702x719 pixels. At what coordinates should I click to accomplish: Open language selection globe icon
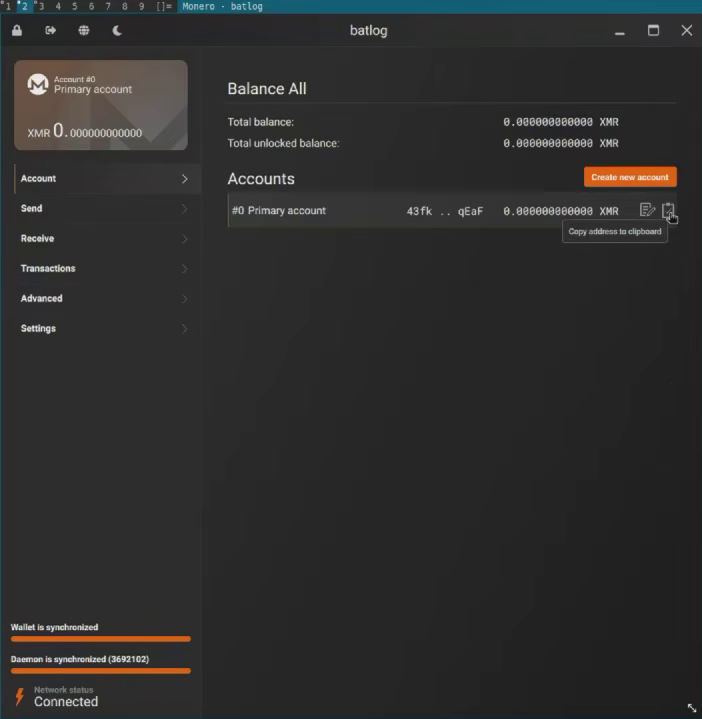pos(83,31)
